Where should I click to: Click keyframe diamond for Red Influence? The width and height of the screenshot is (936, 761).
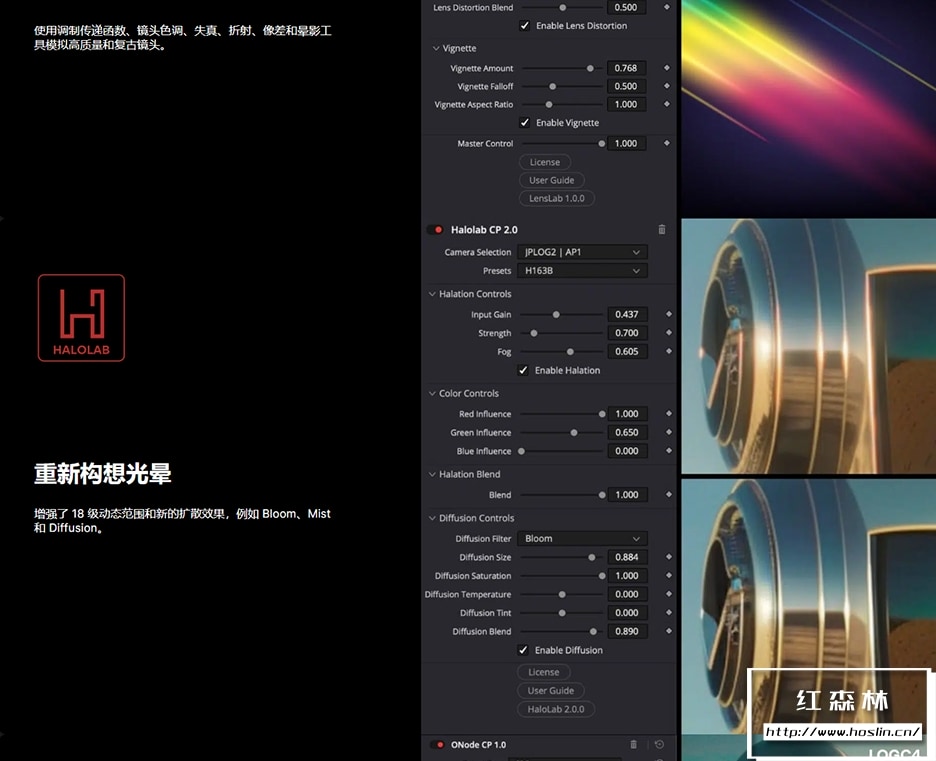point(669,414)
